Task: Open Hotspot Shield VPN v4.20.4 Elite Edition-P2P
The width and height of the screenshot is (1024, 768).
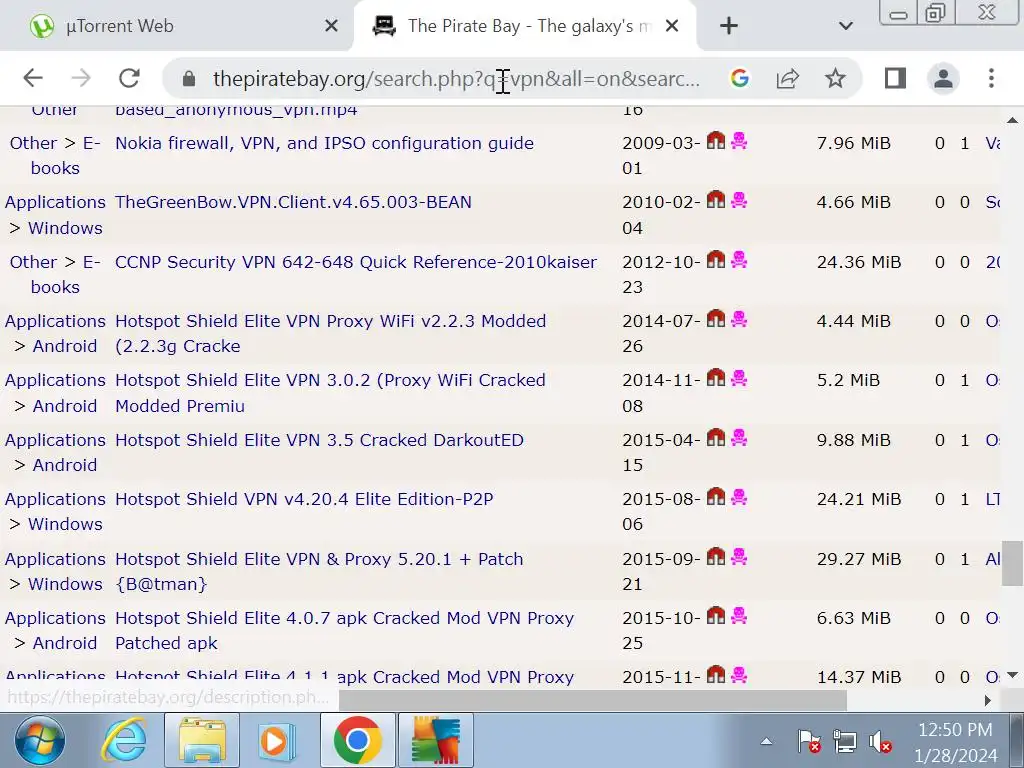Action: pos(304,500)
